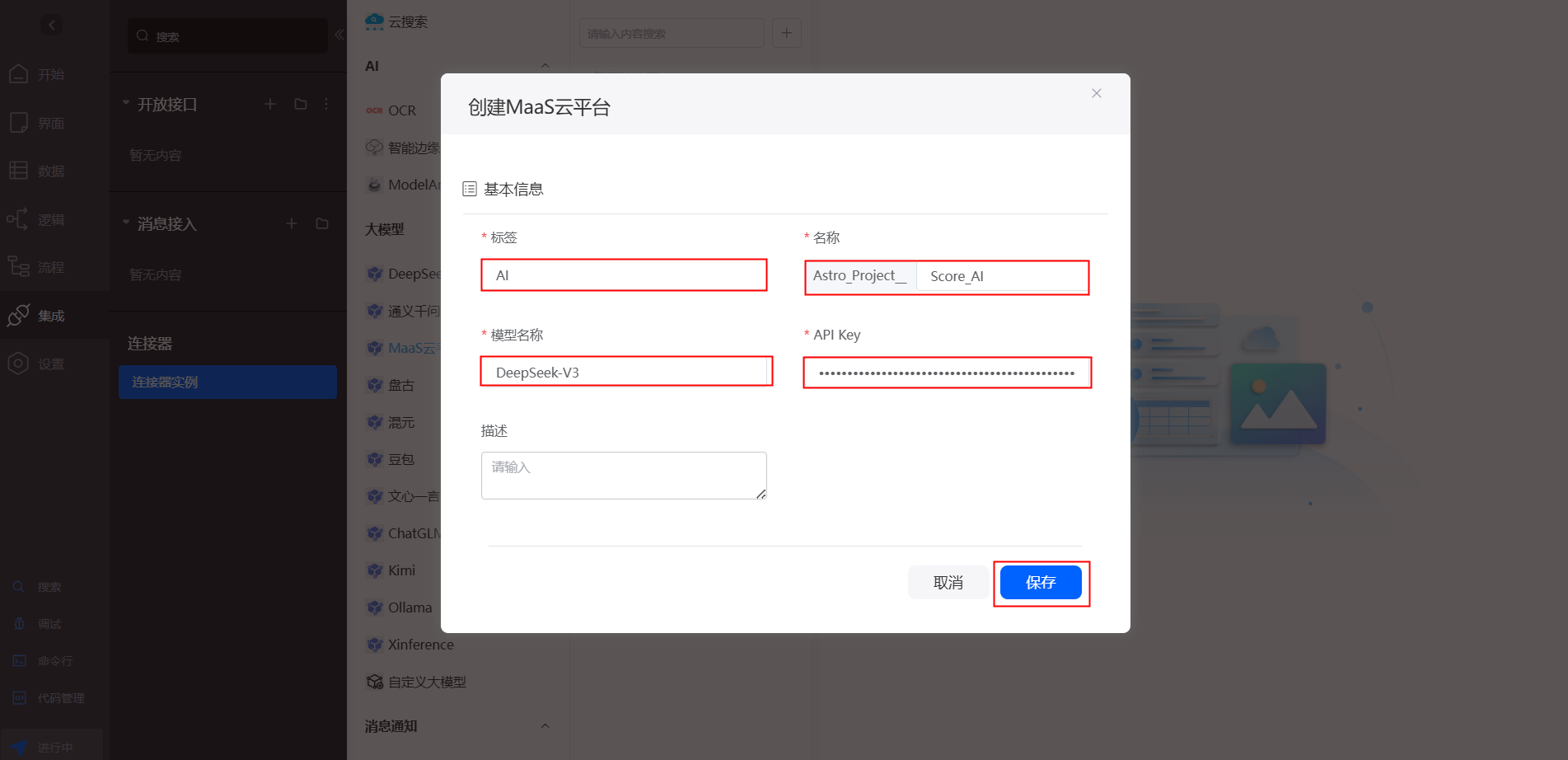This screenshot has width=1568, height=760.
Task: Select the 盘古 connector
Action: [391, 385]
